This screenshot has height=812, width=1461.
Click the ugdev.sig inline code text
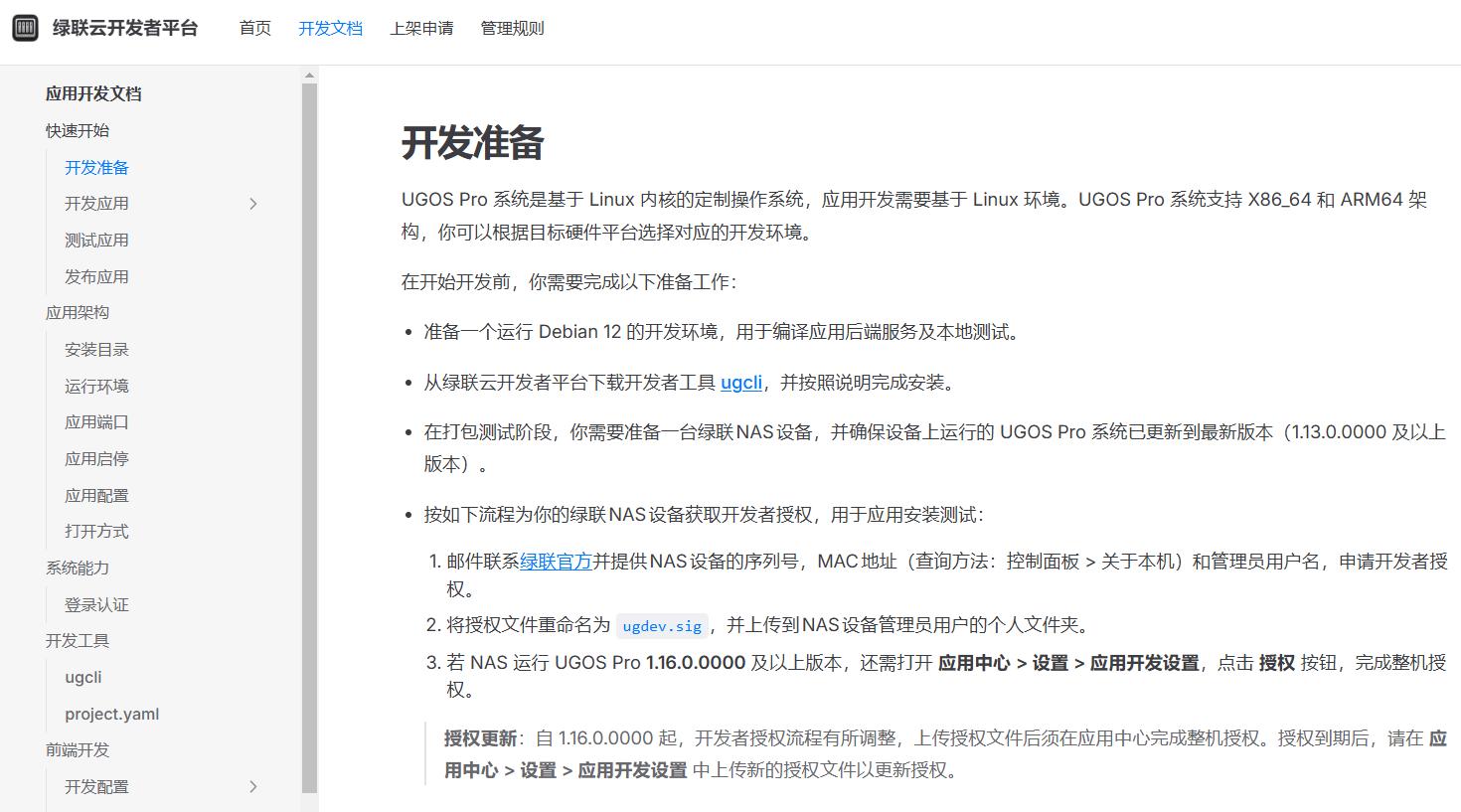coord(662,625)
